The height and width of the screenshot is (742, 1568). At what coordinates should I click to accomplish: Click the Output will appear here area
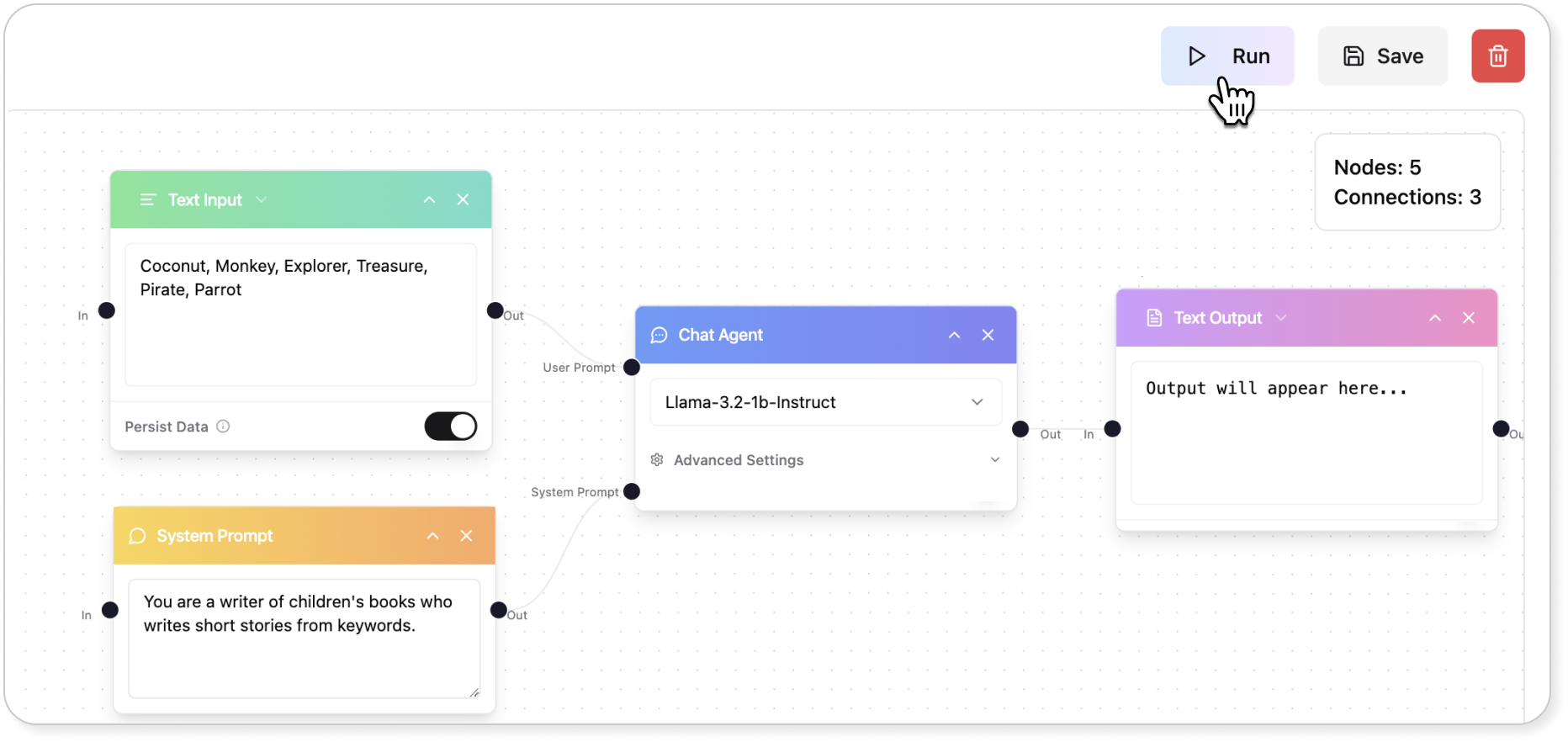[x=1306, y=432]
